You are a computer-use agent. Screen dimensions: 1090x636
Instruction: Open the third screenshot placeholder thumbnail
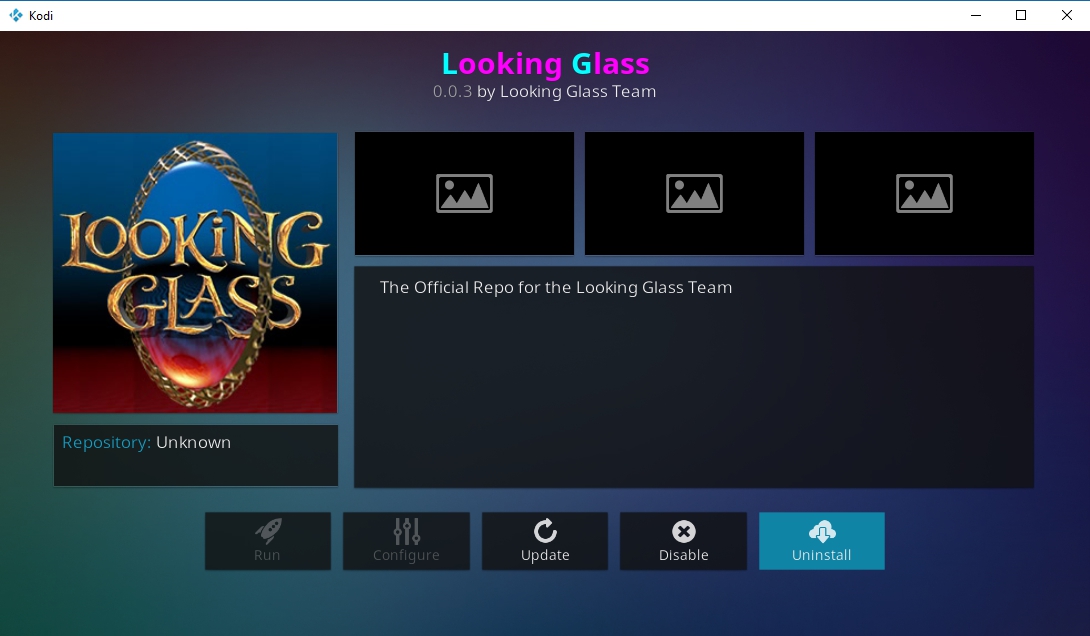[925, 193]
